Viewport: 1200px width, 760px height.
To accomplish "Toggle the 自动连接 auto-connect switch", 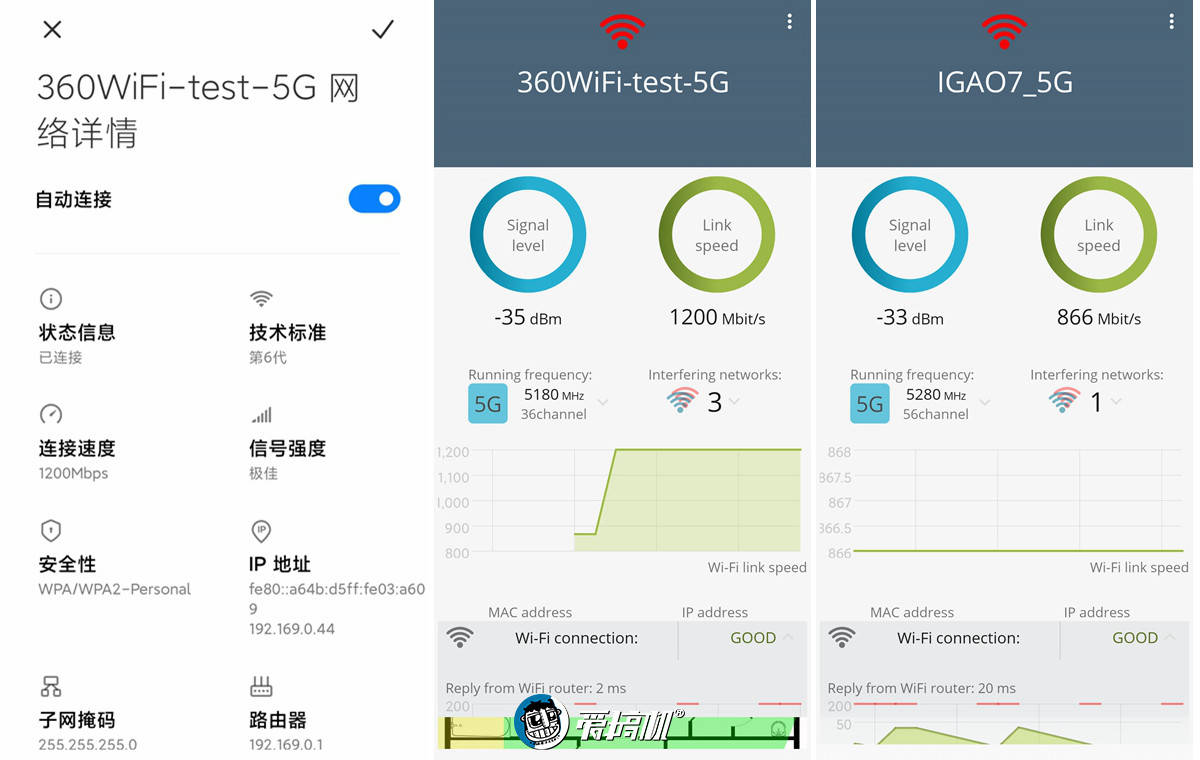I will click(x=374, y=199).
